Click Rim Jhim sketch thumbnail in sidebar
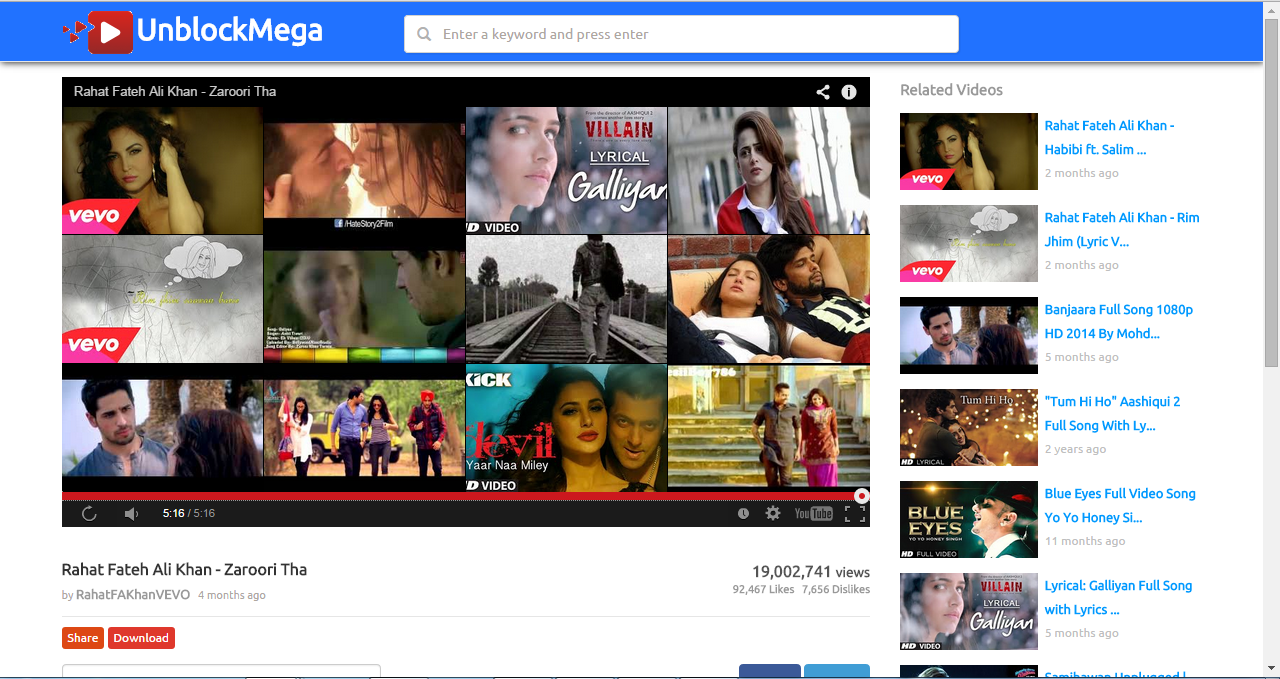Image resolution: width=1280 pixels, height=679 pixels. coord(969,243)
